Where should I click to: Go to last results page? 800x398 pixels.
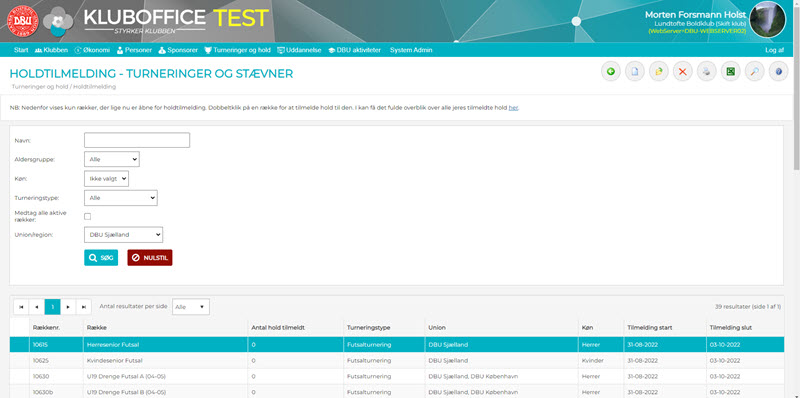tap(84, 307)
